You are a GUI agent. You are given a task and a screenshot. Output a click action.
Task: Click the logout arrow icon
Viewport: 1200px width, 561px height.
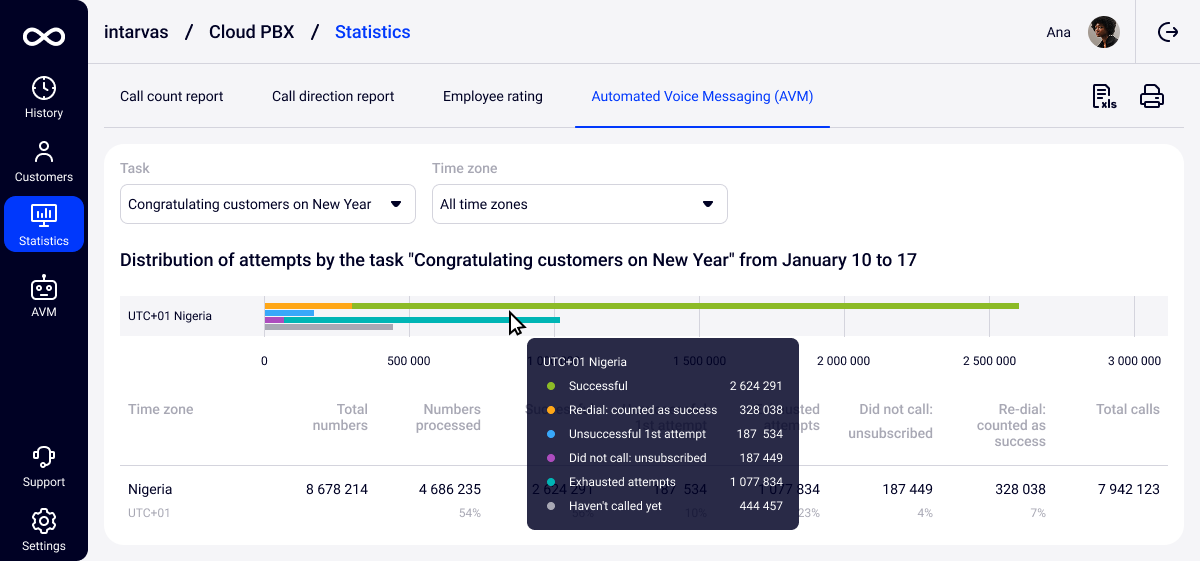(x=1168, y=32)
